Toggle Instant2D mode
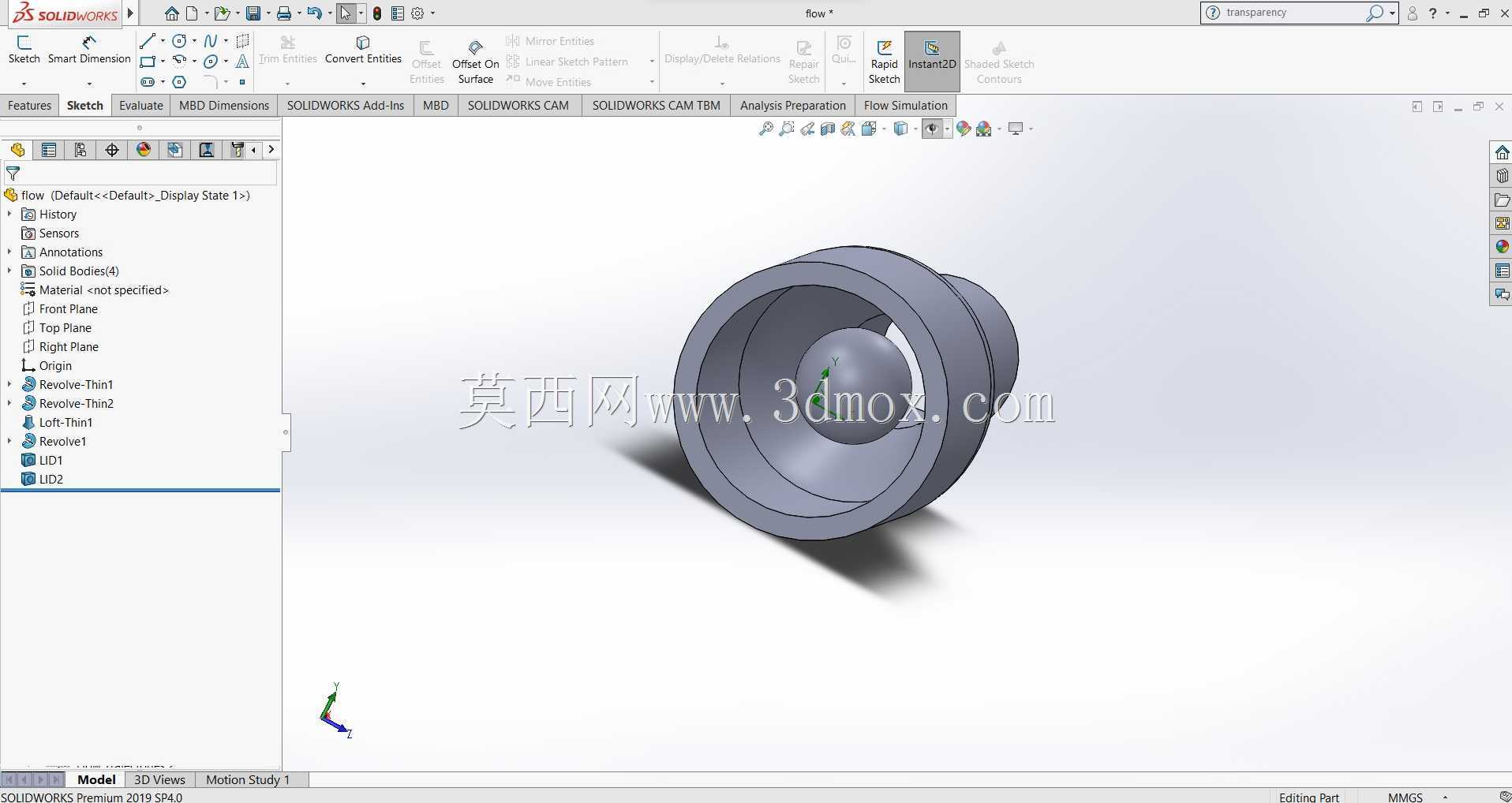 click(x=932, y=62)
